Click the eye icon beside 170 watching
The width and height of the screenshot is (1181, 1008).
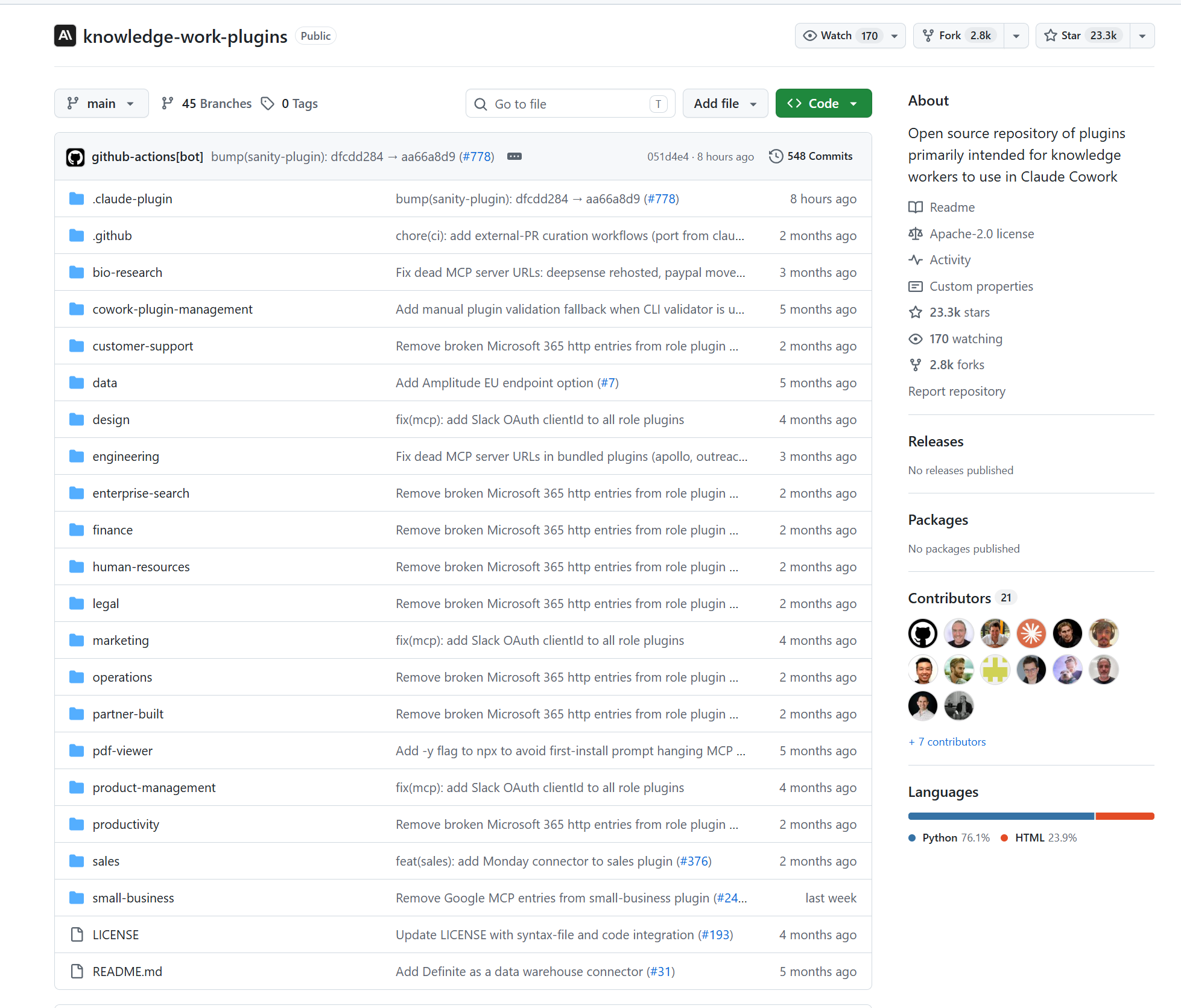(x=916, y=339)
